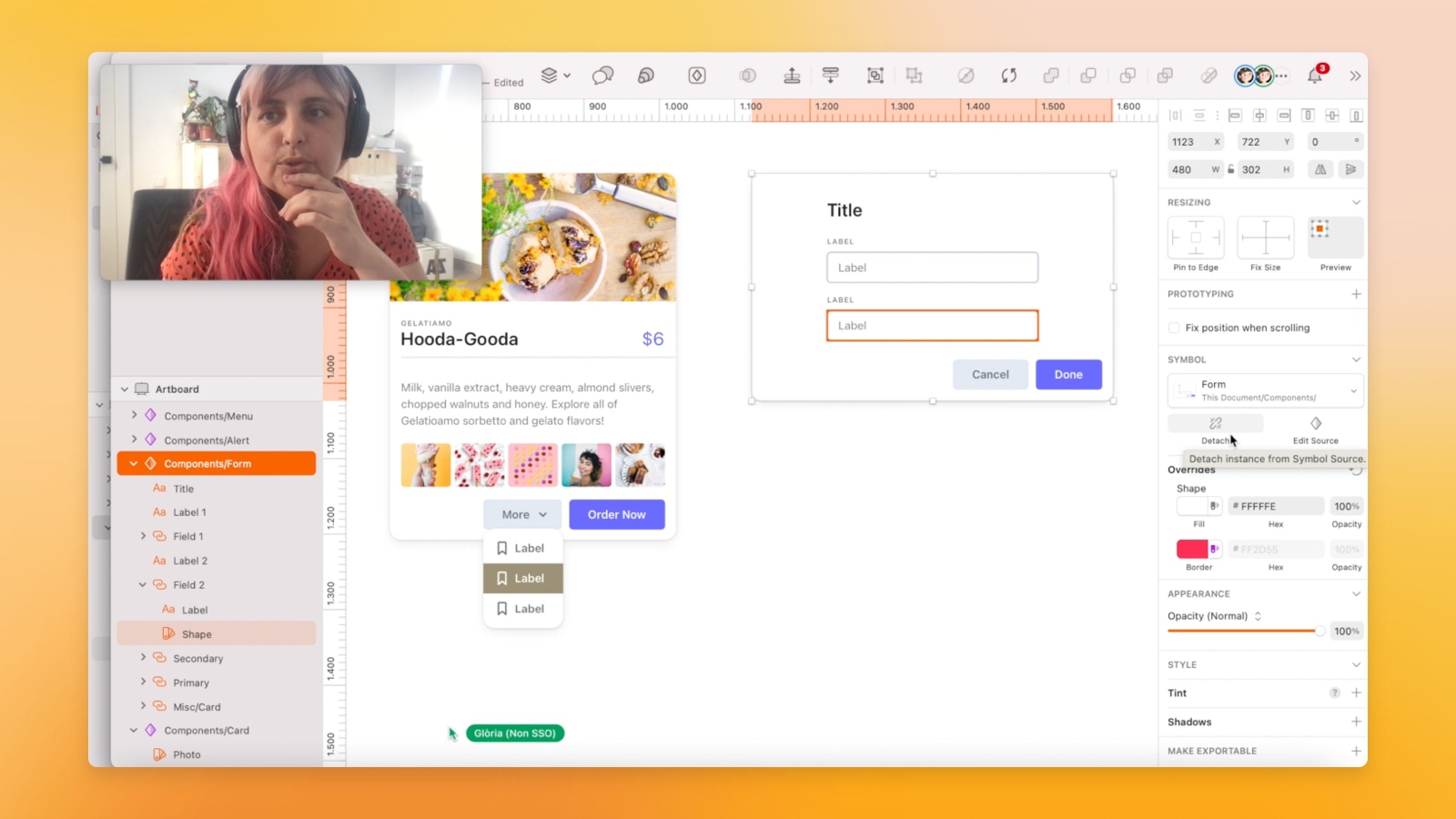Screen dimensions: 1456x819
Task: Align selection to top edge in inspector
Action: (x=1308, y=116)
